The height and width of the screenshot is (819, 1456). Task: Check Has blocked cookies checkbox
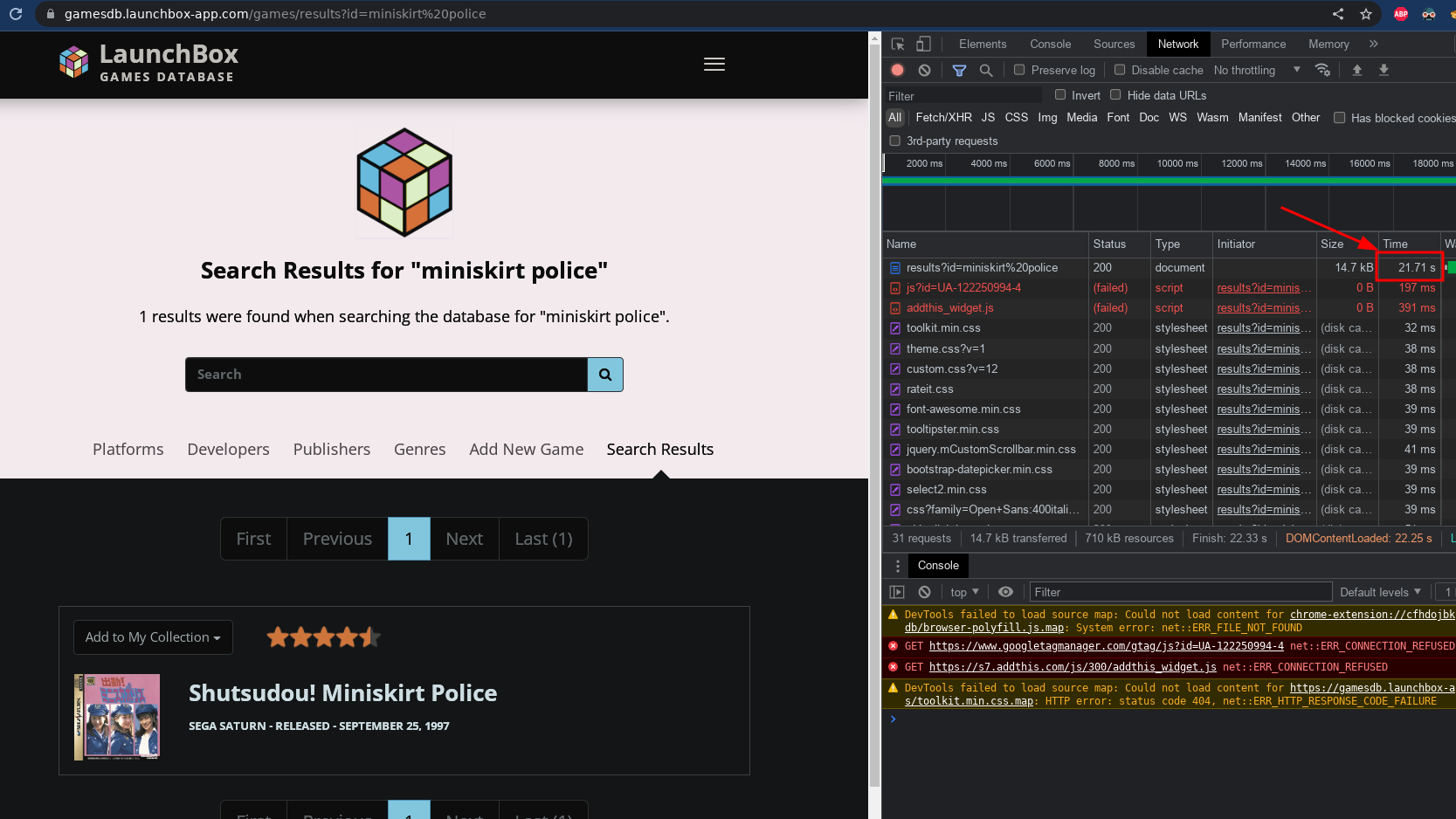click(1339, 118)
